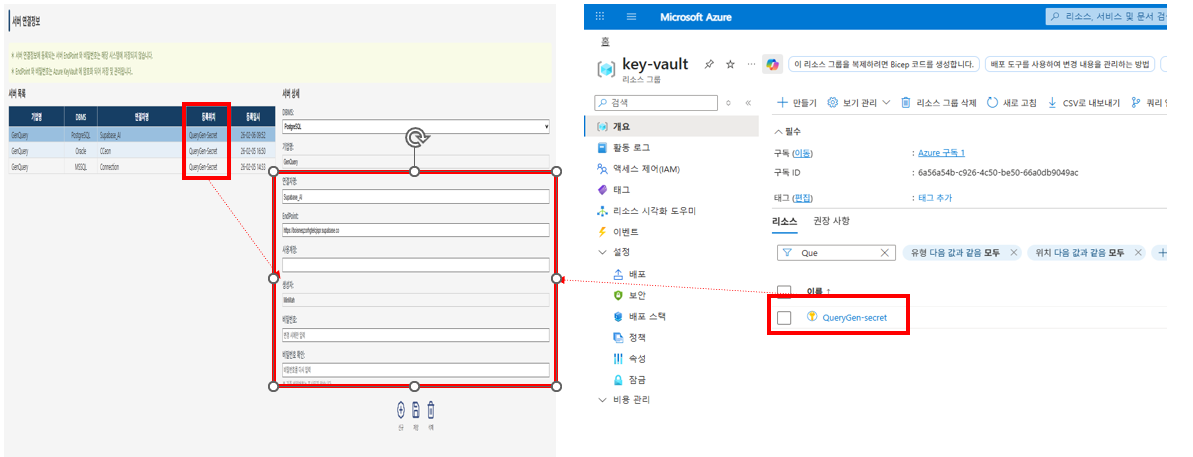The width and height of the screenshot is (1193, 457).
Task: Click the Azure sidebar 검색 box
Action: click(655, 103)
